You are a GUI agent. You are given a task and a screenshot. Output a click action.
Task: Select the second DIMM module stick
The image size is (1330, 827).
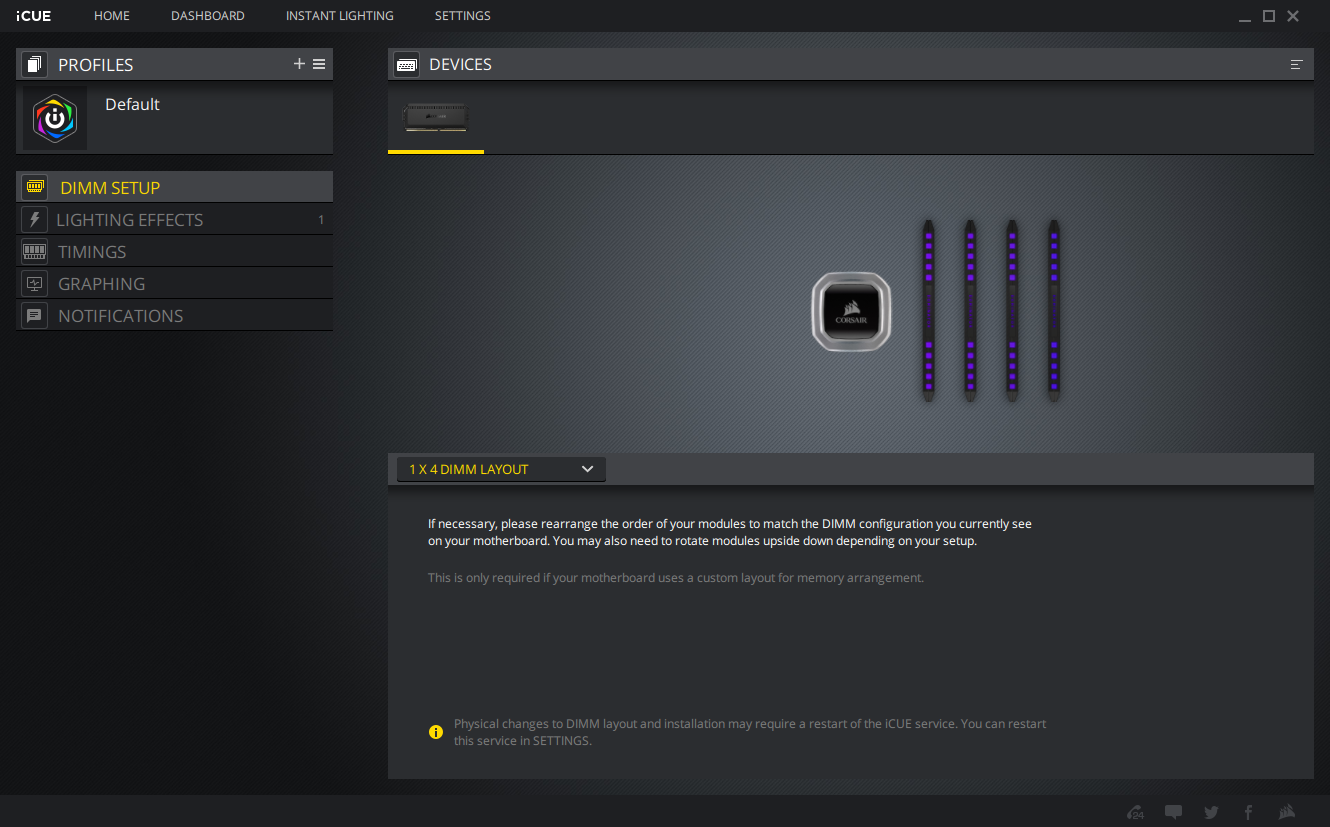[970, 311]
